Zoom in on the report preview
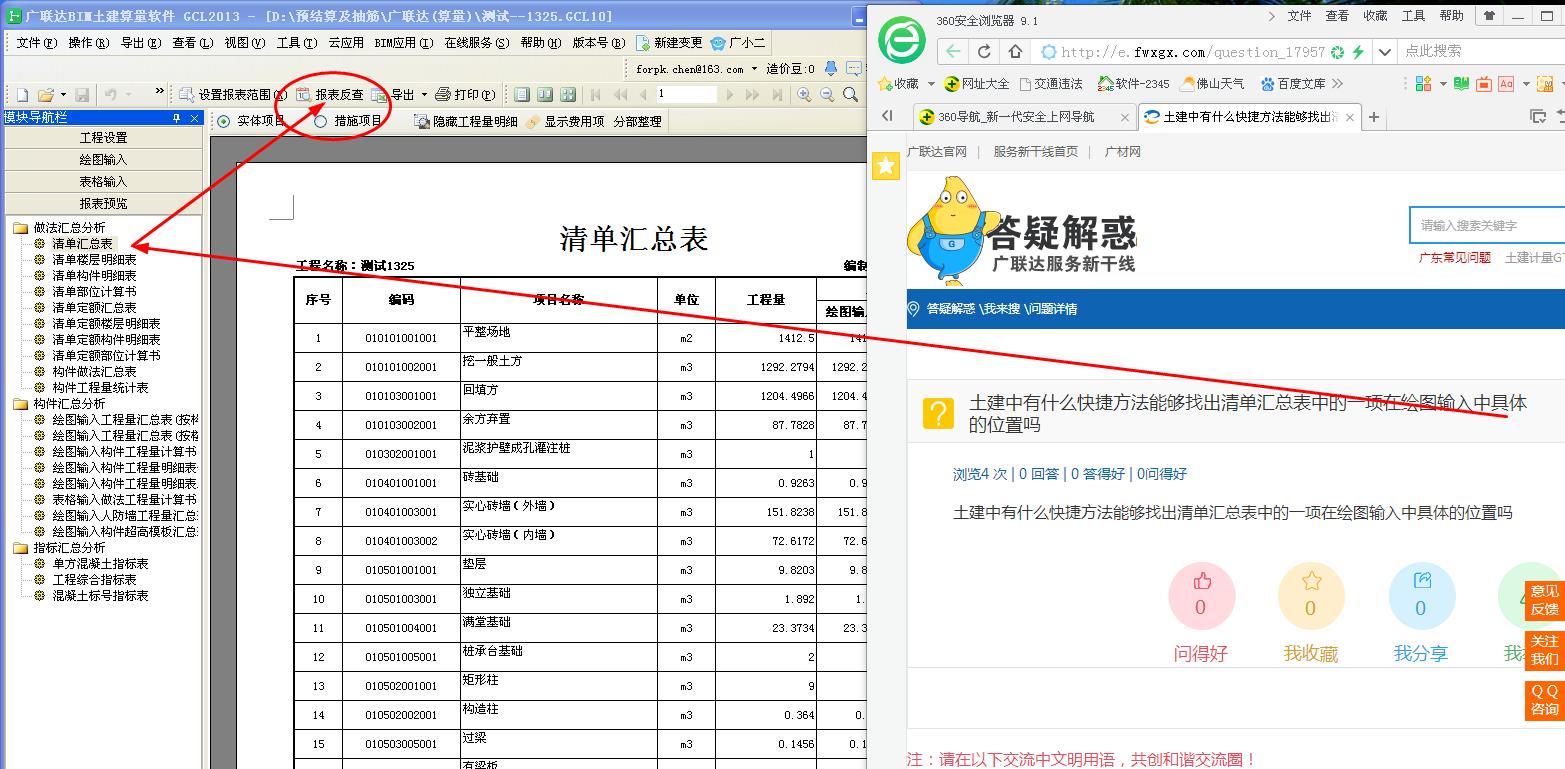 tap(804, 95)
